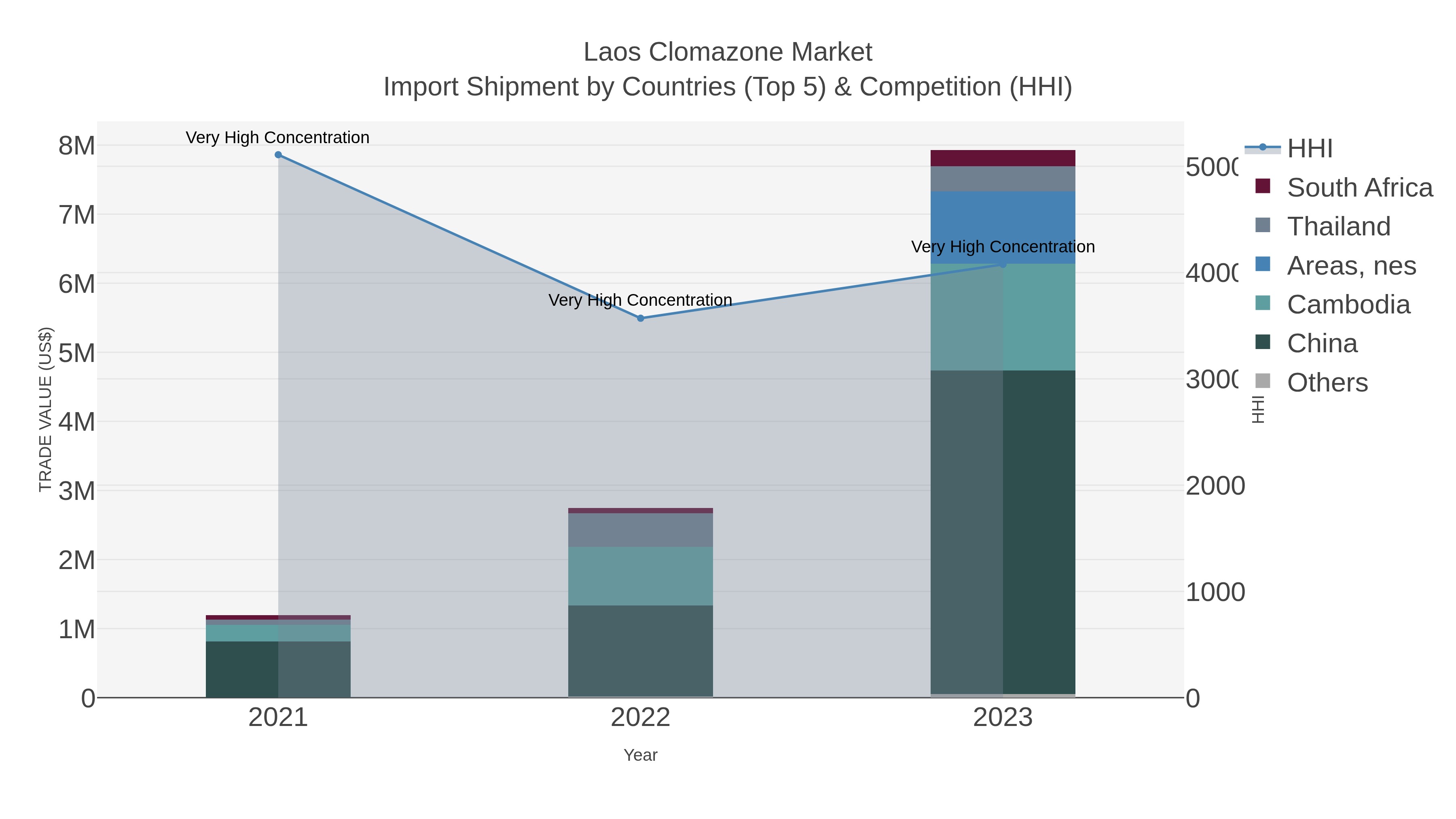Viewport: 1456px width, 819px height.
Task: Toggle the Others legend entry
Action: [1311, 382]
